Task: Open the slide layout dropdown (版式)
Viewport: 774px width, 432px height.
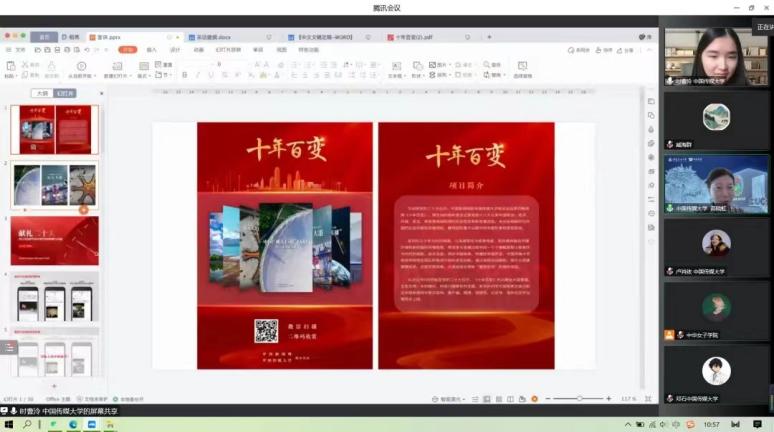Action: coord(143,75)
